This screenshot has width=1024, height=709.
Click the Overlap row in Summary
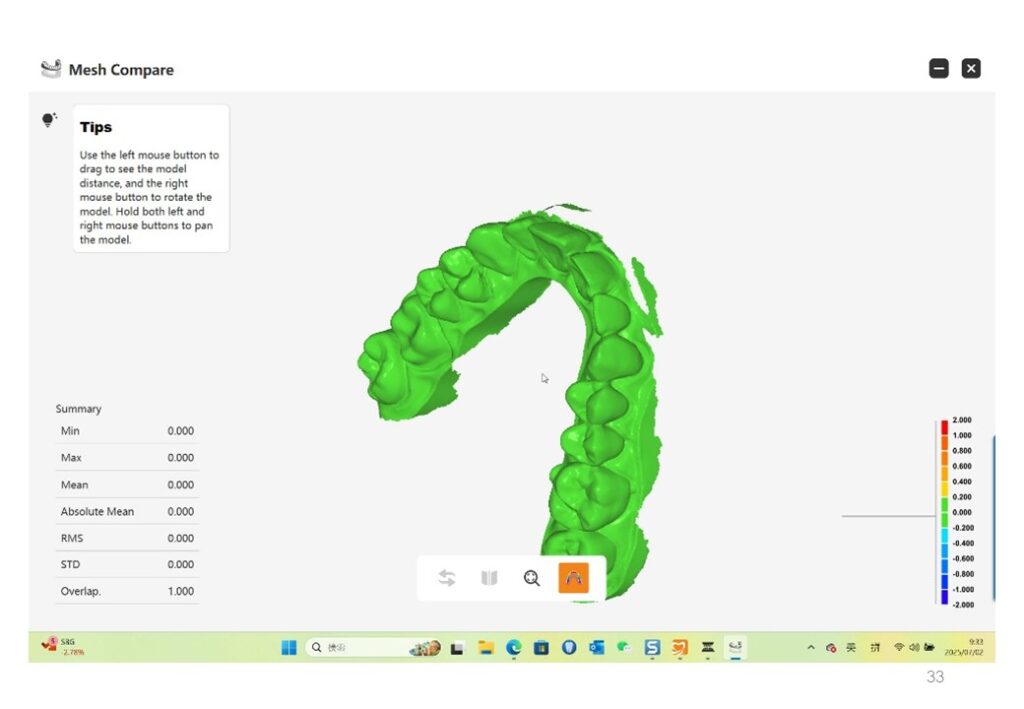tap(127, 591)
